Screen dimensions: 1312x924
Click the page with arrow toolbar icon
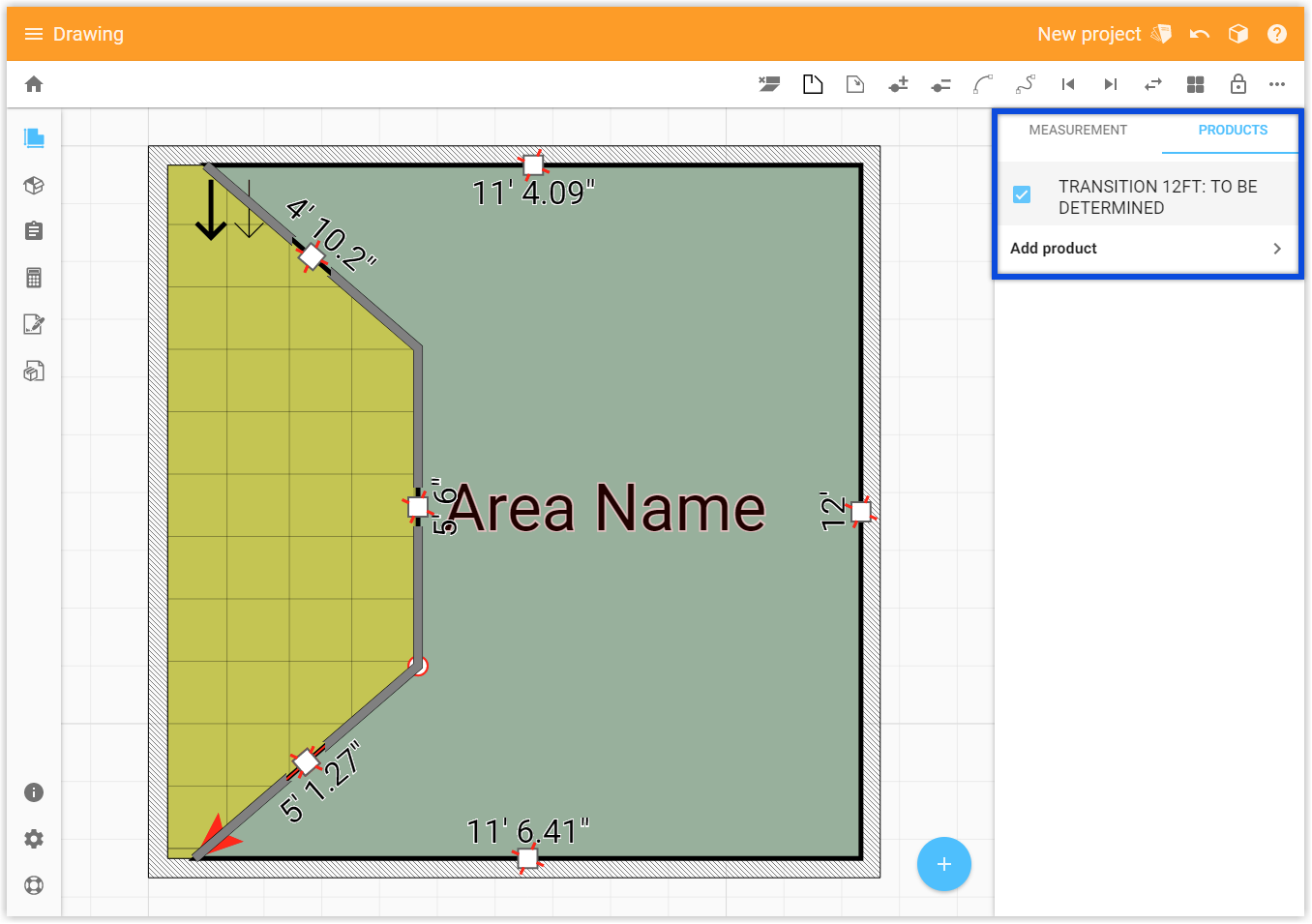coord(855,84)
